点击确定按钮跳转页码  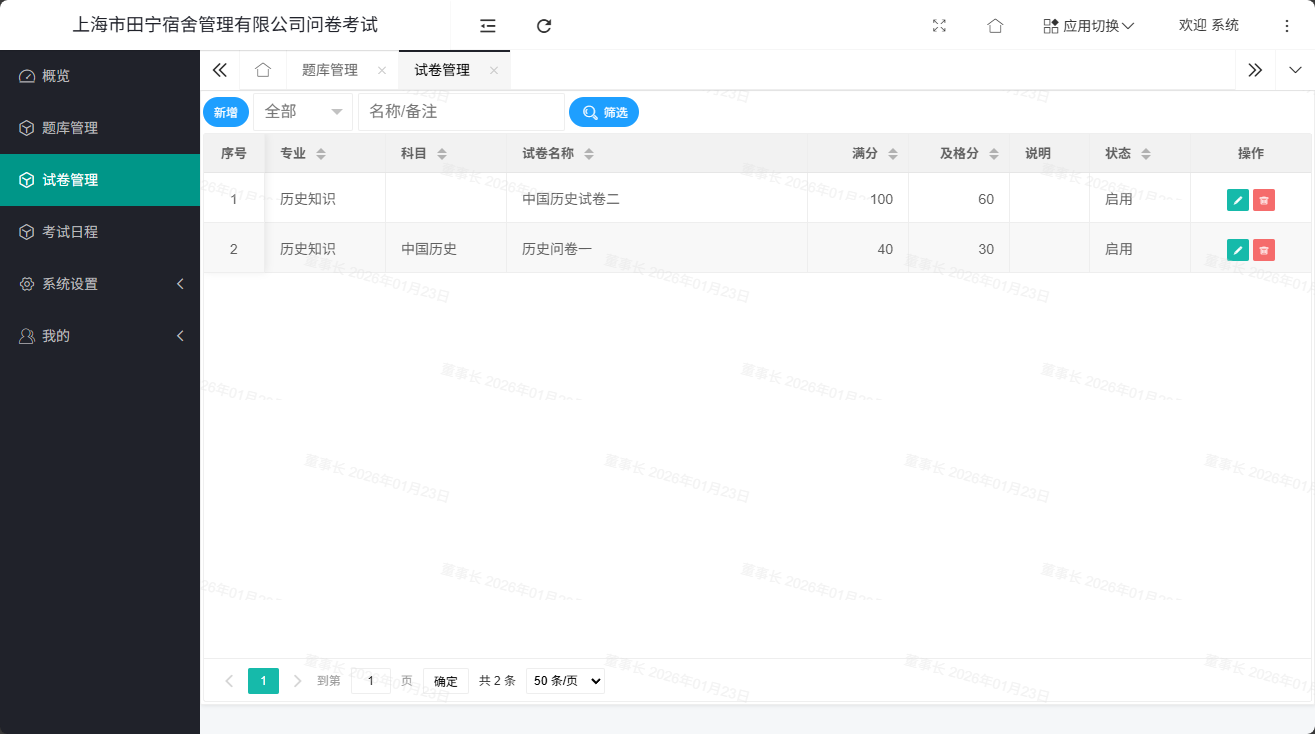coord(445,680)
